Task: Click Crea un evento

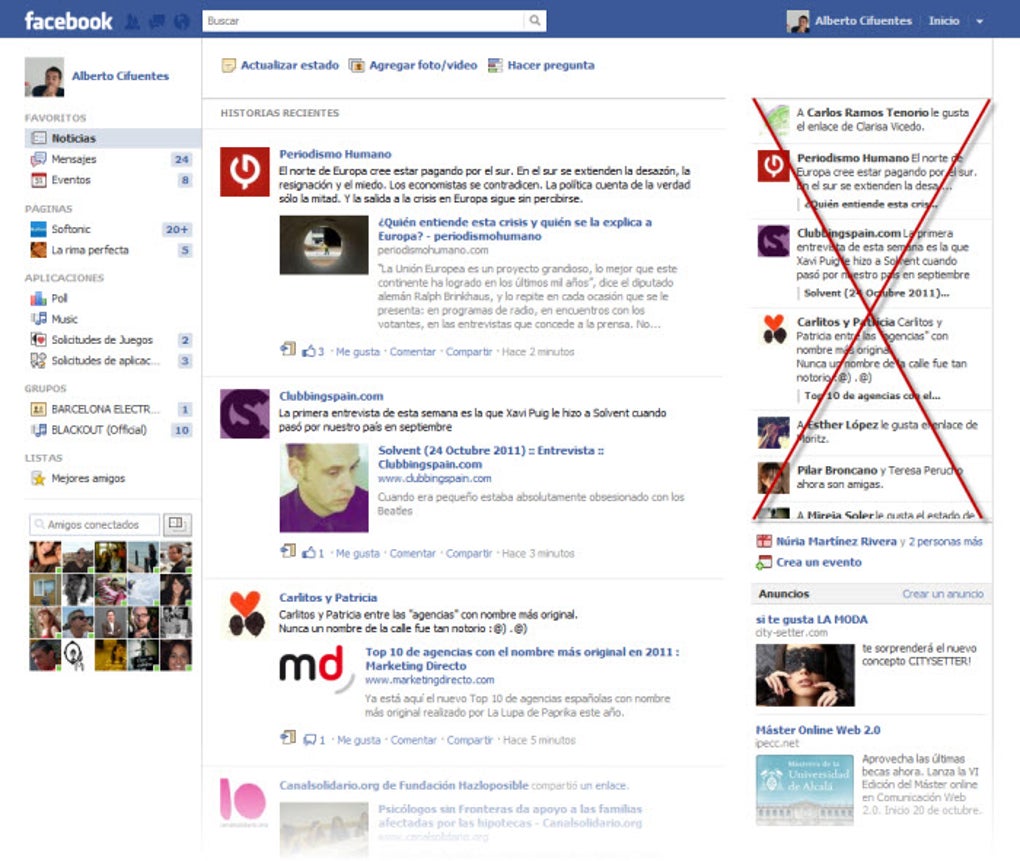Action: pos(818,563)
